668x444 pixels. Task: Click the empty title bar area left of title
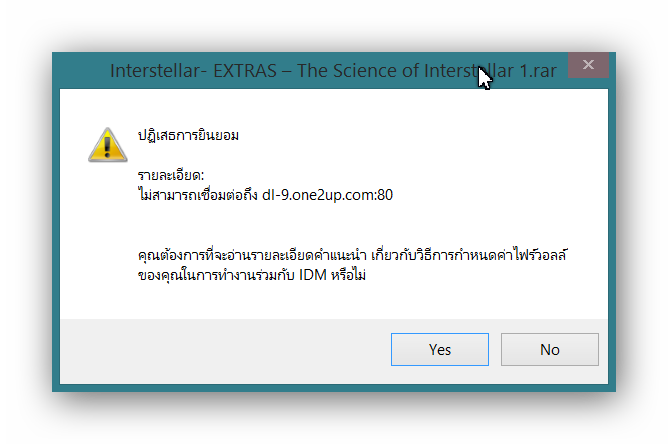click(x=81, y=71)
